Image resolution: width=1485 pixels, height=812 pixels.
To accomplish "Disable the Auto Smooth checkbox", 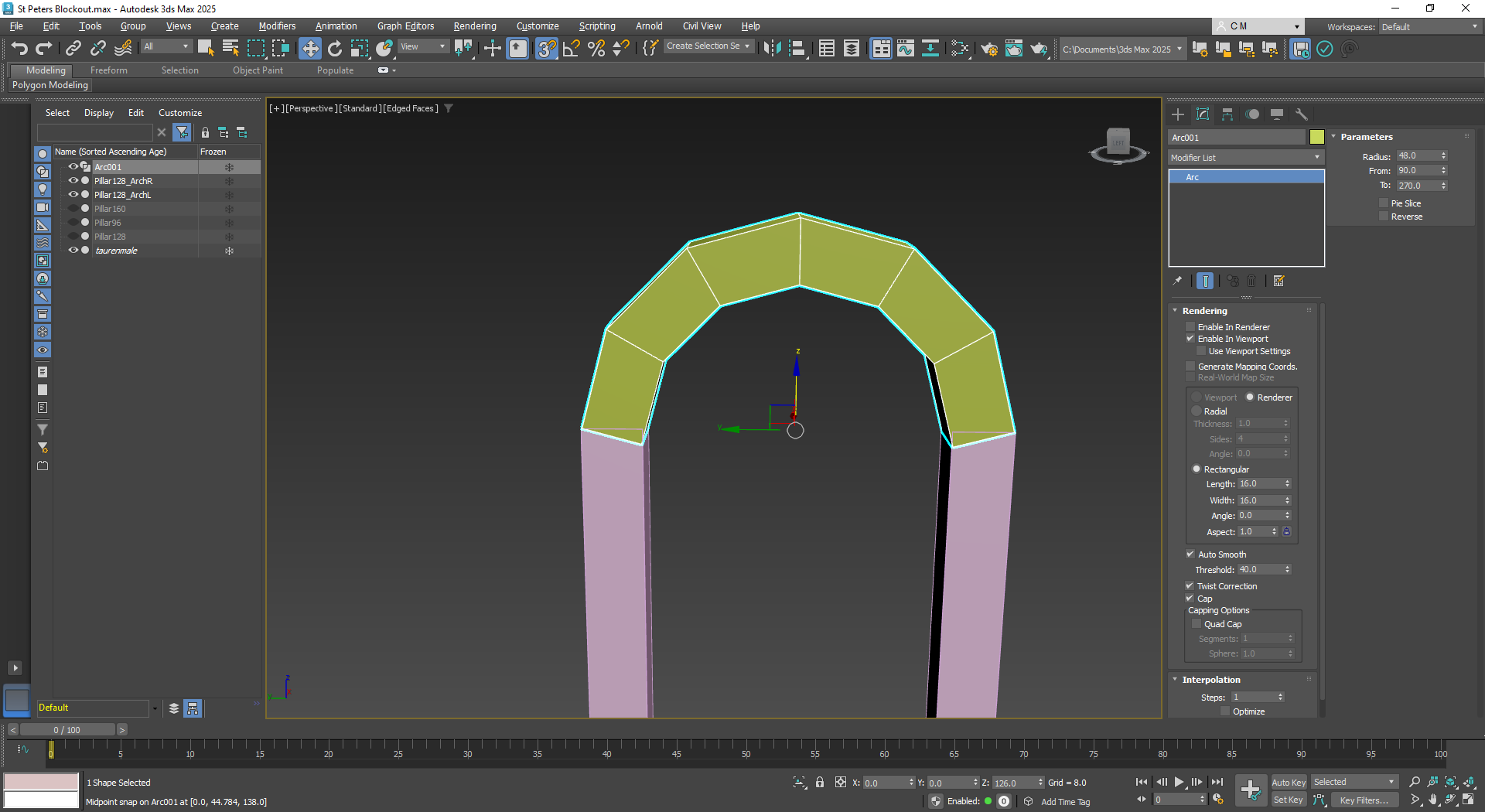I will pos(1190,554).
